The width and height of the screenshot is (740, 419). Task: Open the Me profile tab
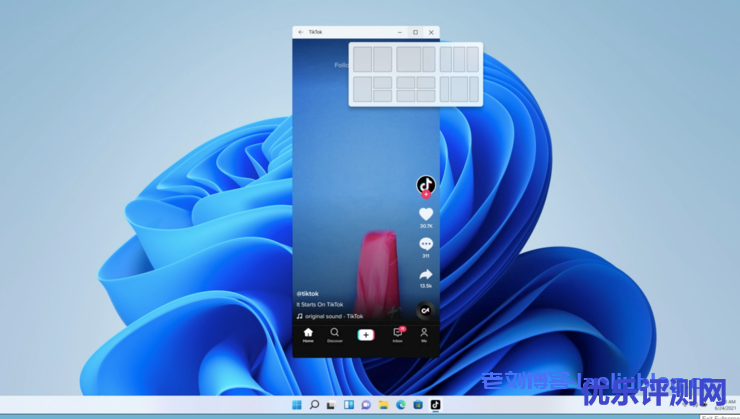[x=424, y=334]
